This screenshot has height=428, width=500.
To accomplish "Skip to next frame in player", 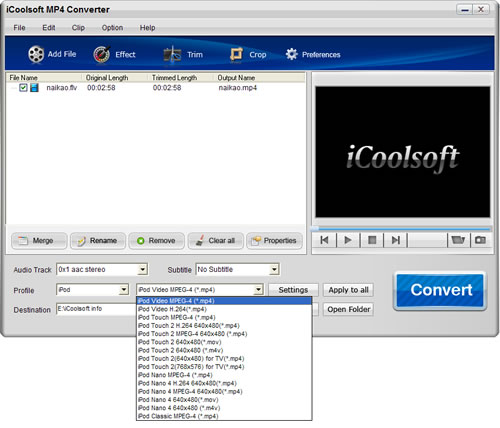I will [395, 240].
